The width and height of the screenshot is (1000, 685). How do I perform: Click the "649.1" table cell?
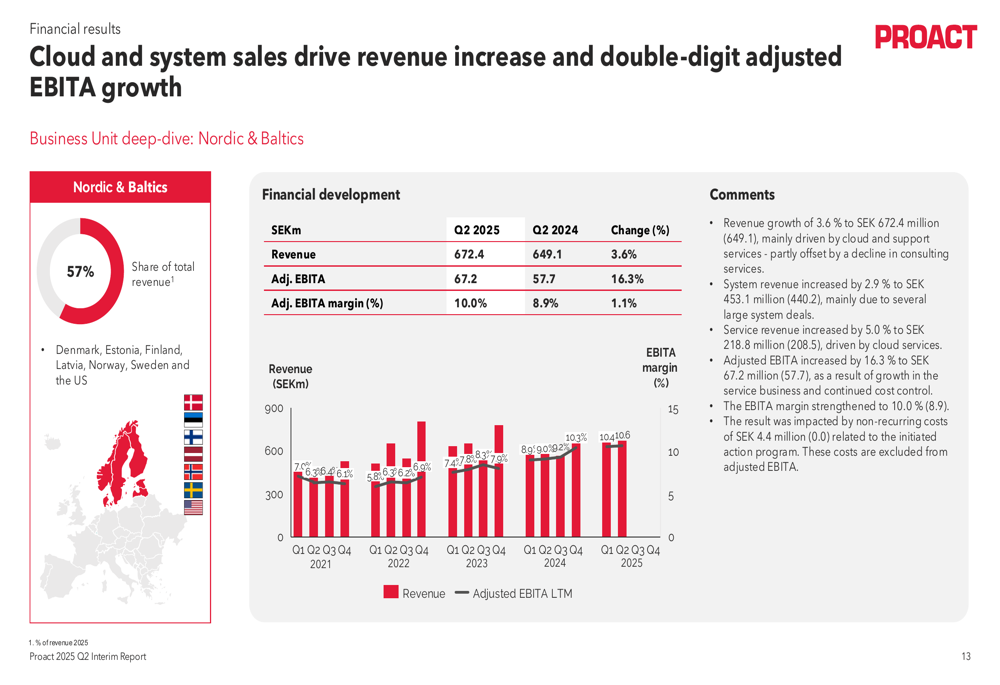tap(547, 254)
